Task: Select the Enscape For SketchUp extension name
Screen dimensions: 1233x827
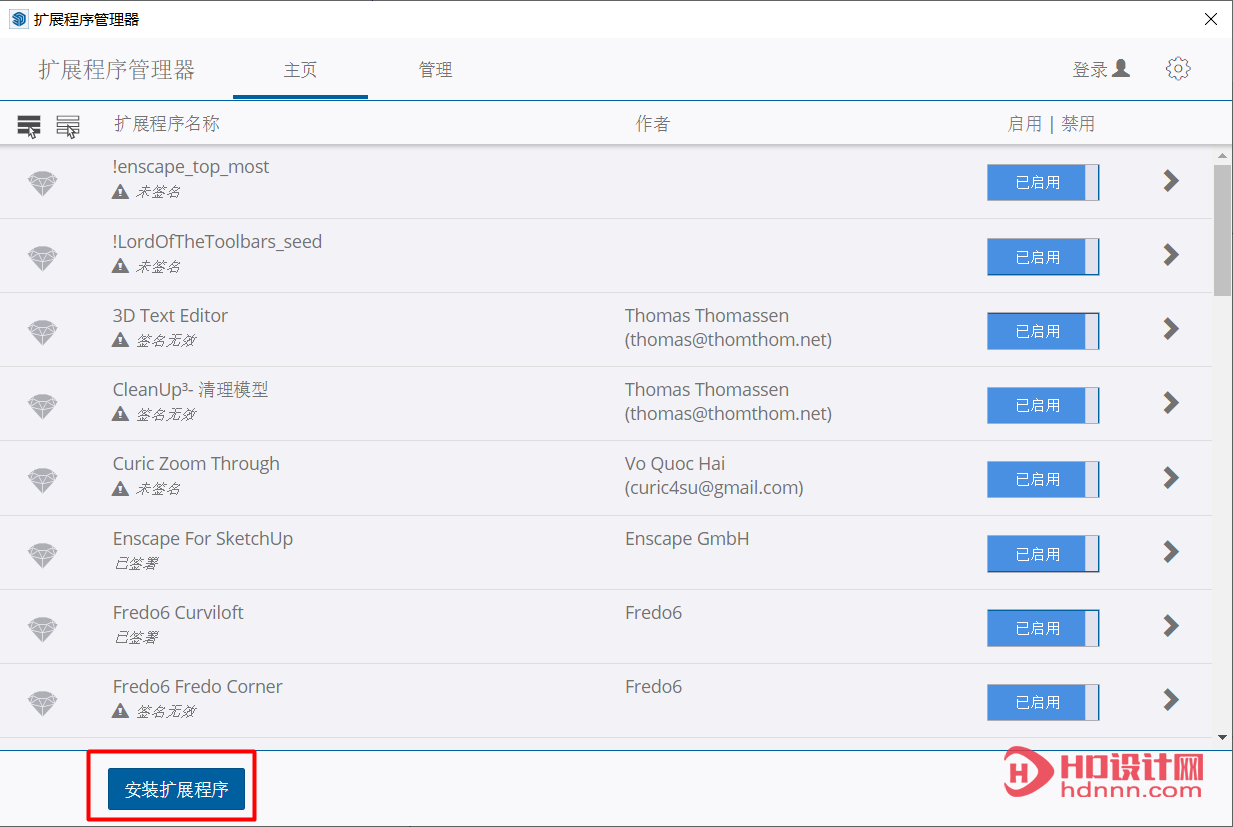Action: (x=203, y=539)
